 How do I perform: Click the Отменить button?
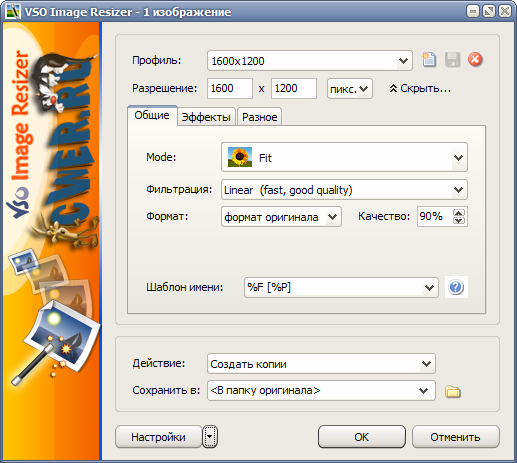[455, 437]
